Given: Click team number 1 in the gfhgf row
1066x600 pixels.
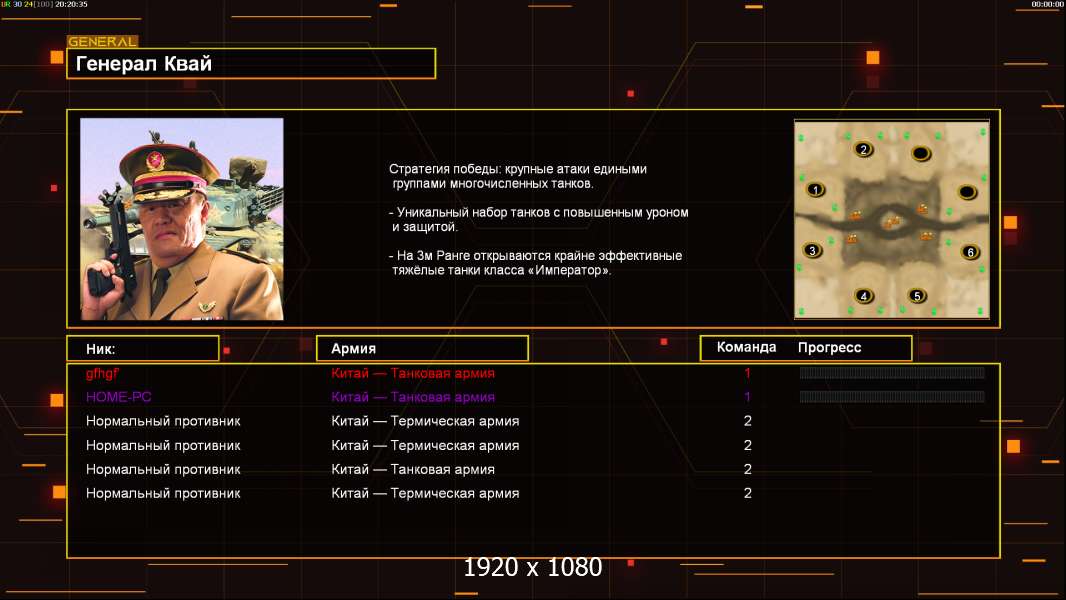Looking at the screenshot, I should pyautogui.click(x=747, y=373).
